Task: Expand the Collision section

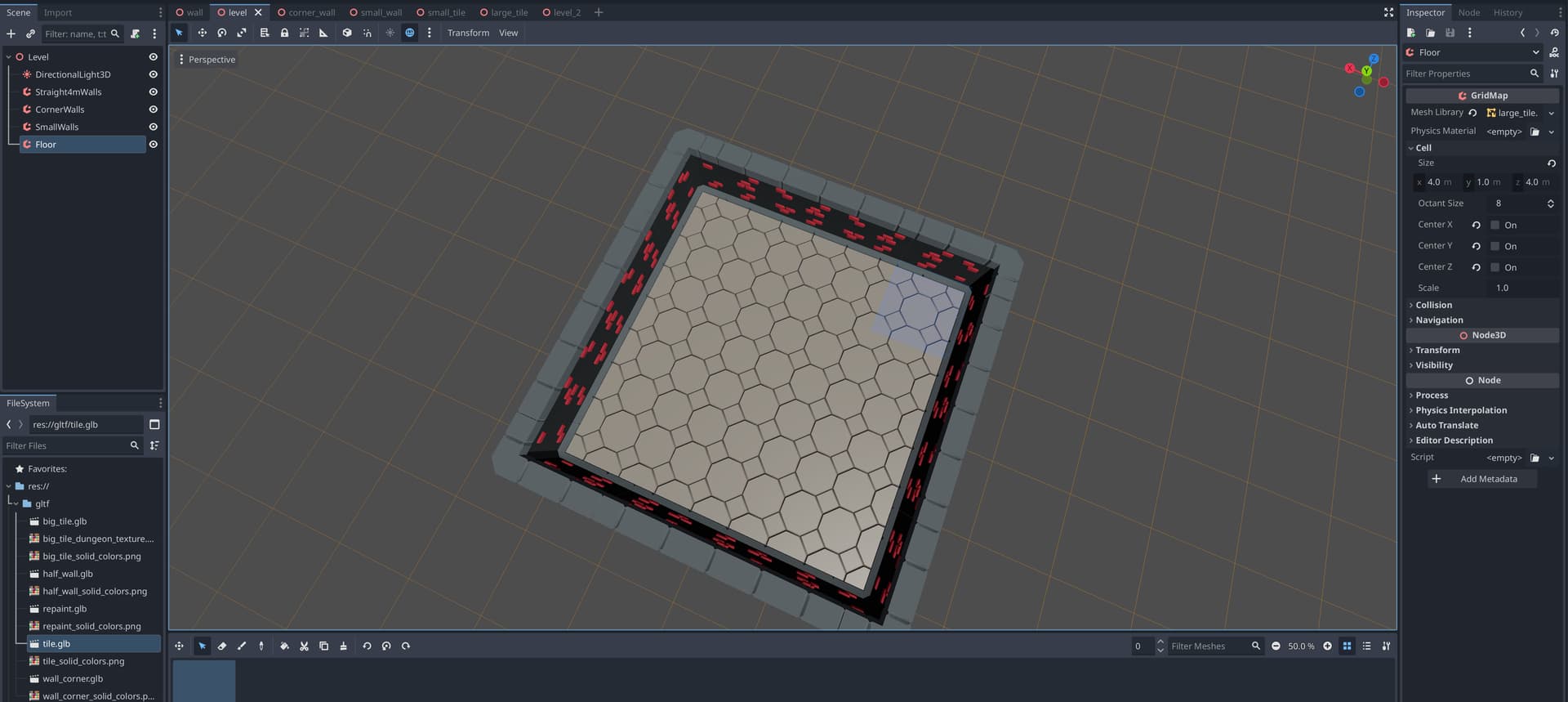Action: [x=1433, y=305]
